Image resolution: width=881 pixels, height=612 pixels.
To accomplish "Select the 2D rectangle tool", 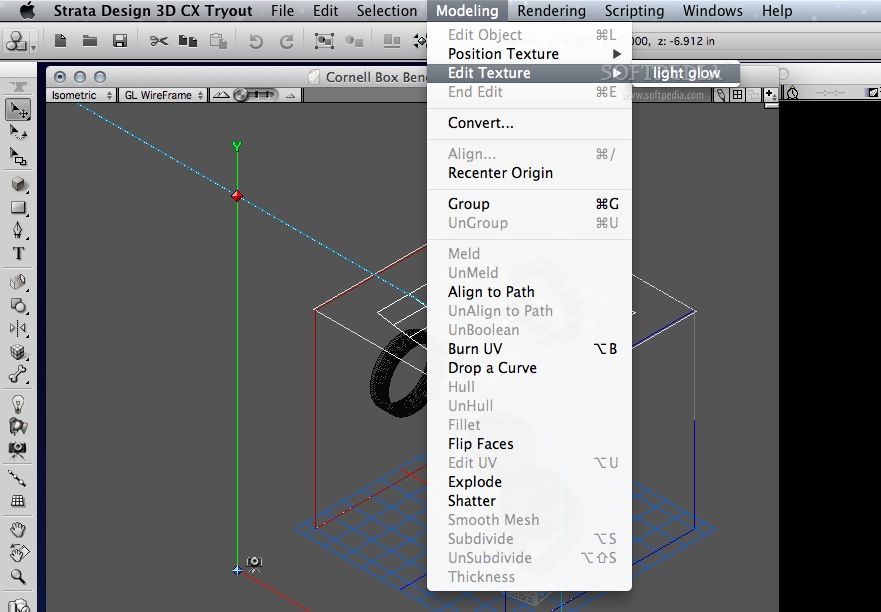I will pos(19,207).
